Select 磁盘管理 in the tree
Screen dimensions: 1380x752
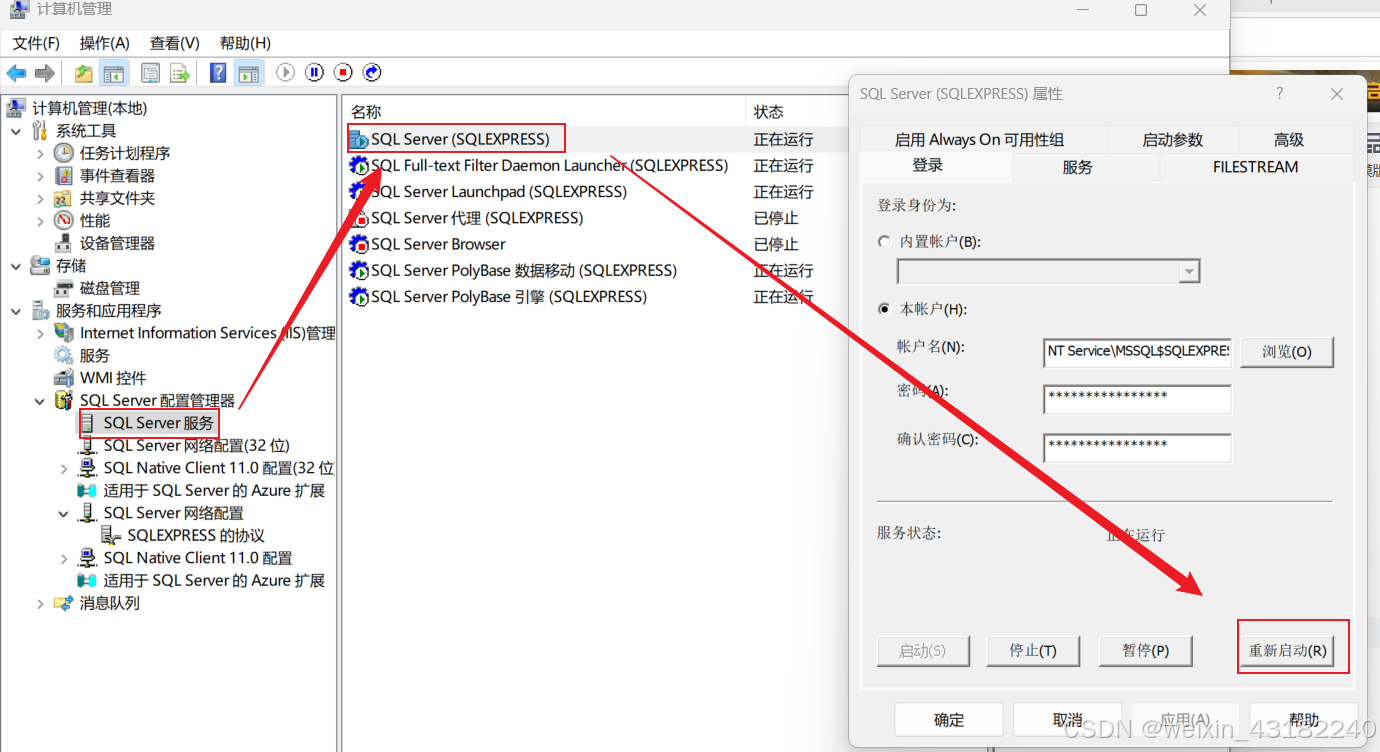click(x=110, y=288)
